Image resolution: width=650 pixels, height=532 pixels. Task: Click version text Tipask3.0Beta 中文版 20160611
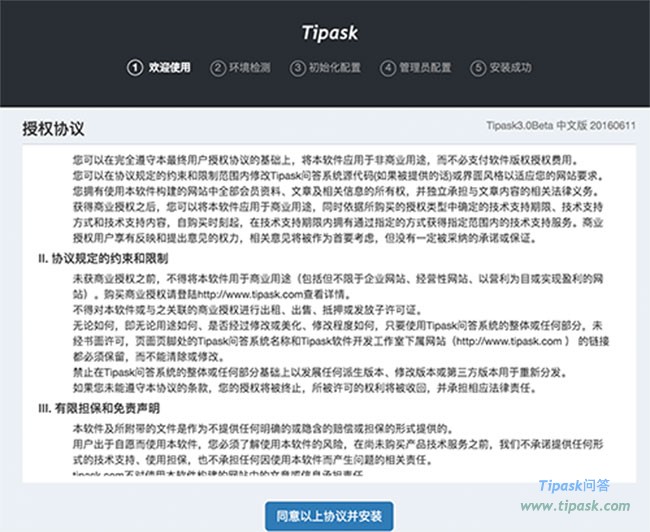coord(561,125)
